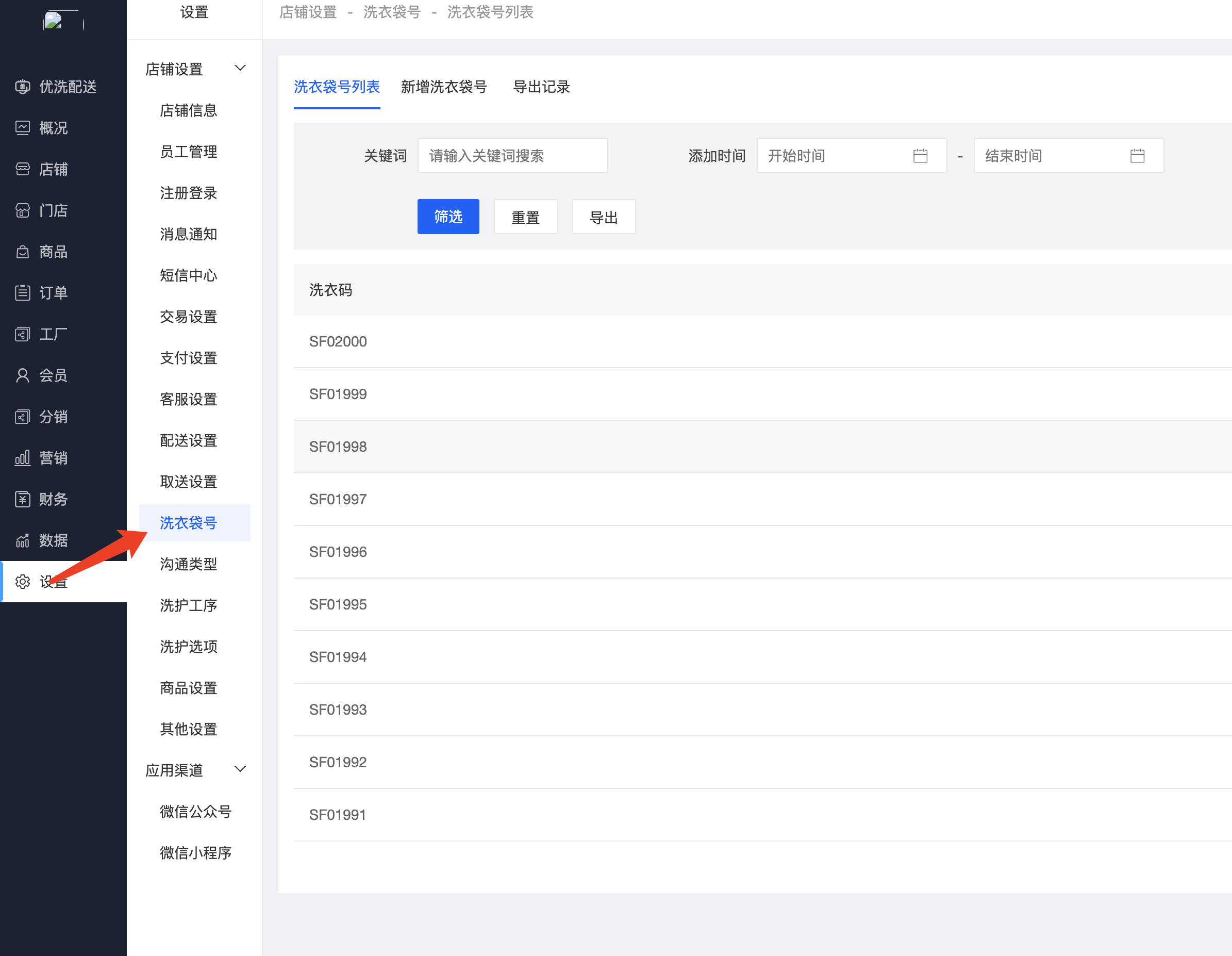Focus the 关键词 keyword search input
The height and width of the screenshot is (956, 1232).
click(512, 156)
